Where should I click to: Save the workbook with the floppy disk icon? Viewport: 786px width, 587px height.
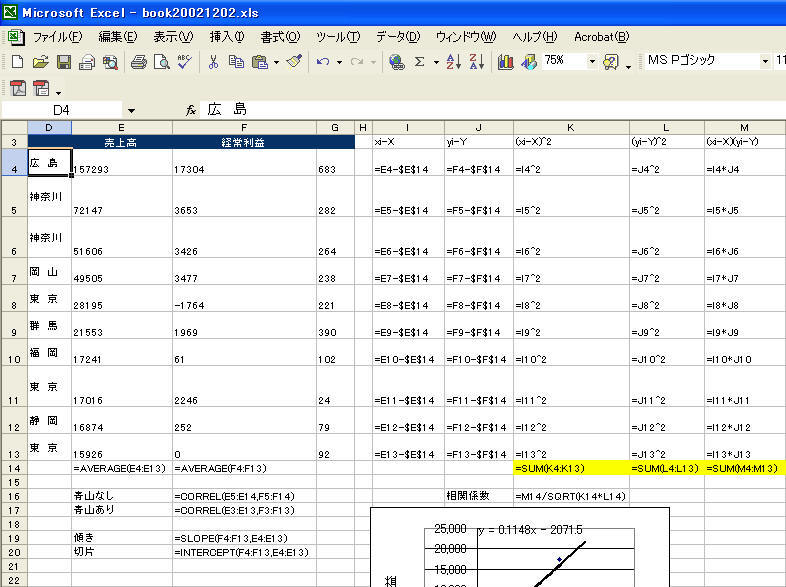pos(63,62)
